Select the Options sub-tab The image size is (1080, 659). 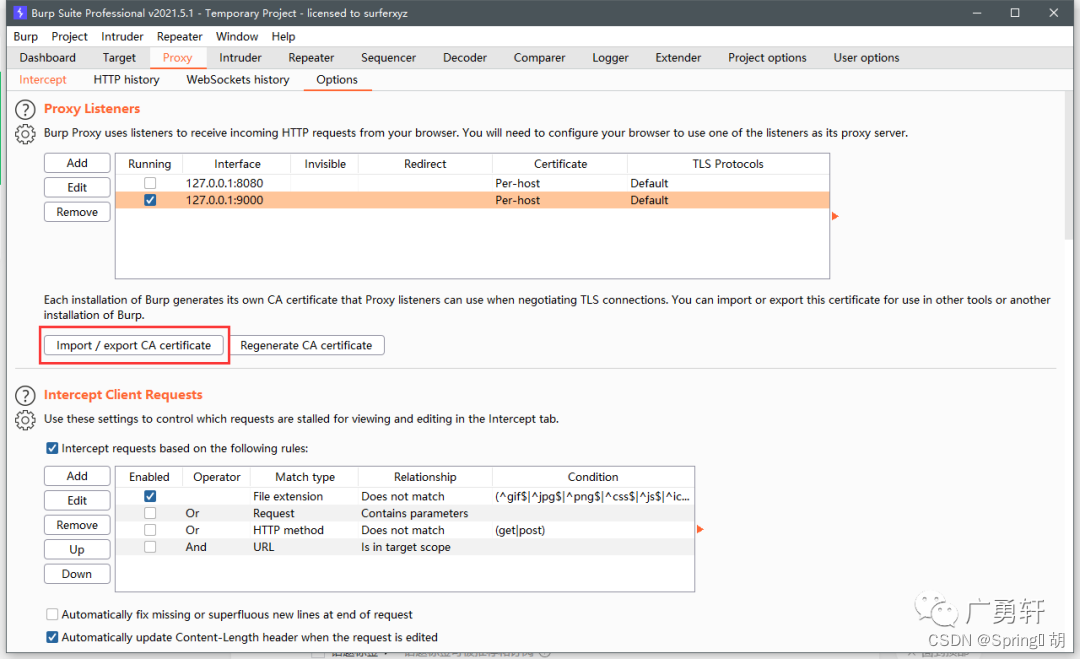coord(337,80)
